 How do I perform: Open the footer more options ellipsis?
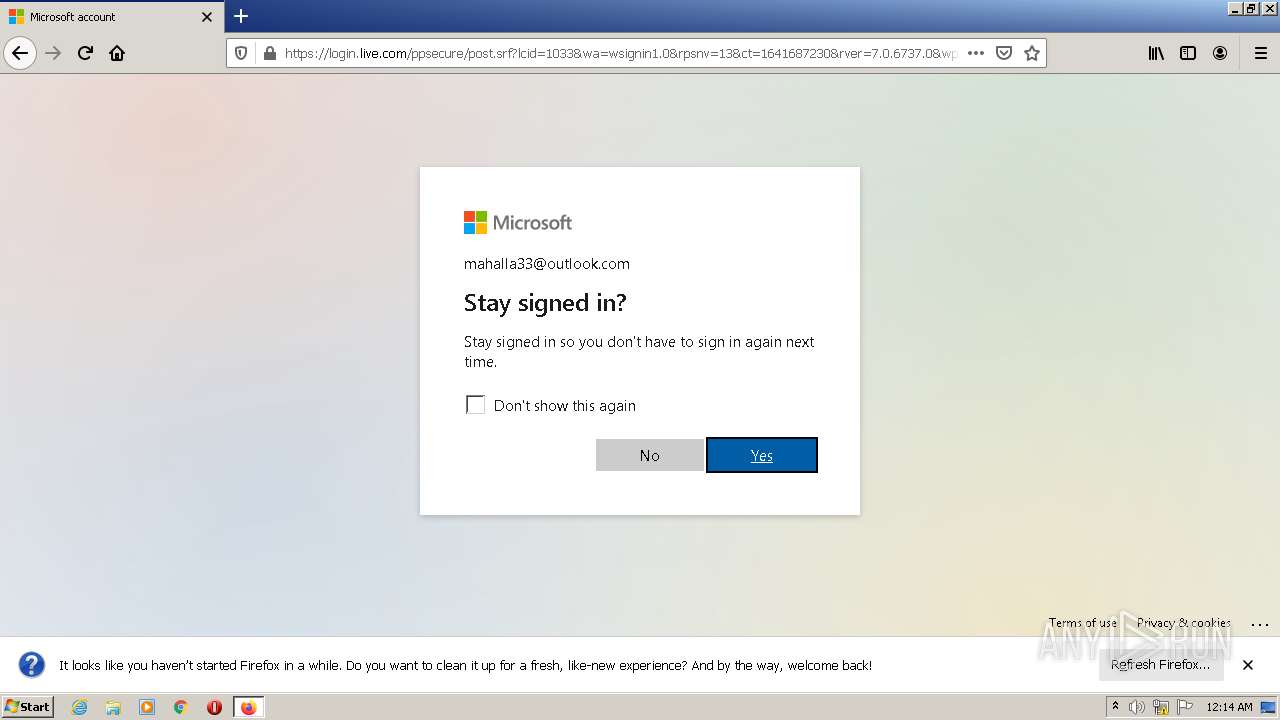tap(1259, 623)
